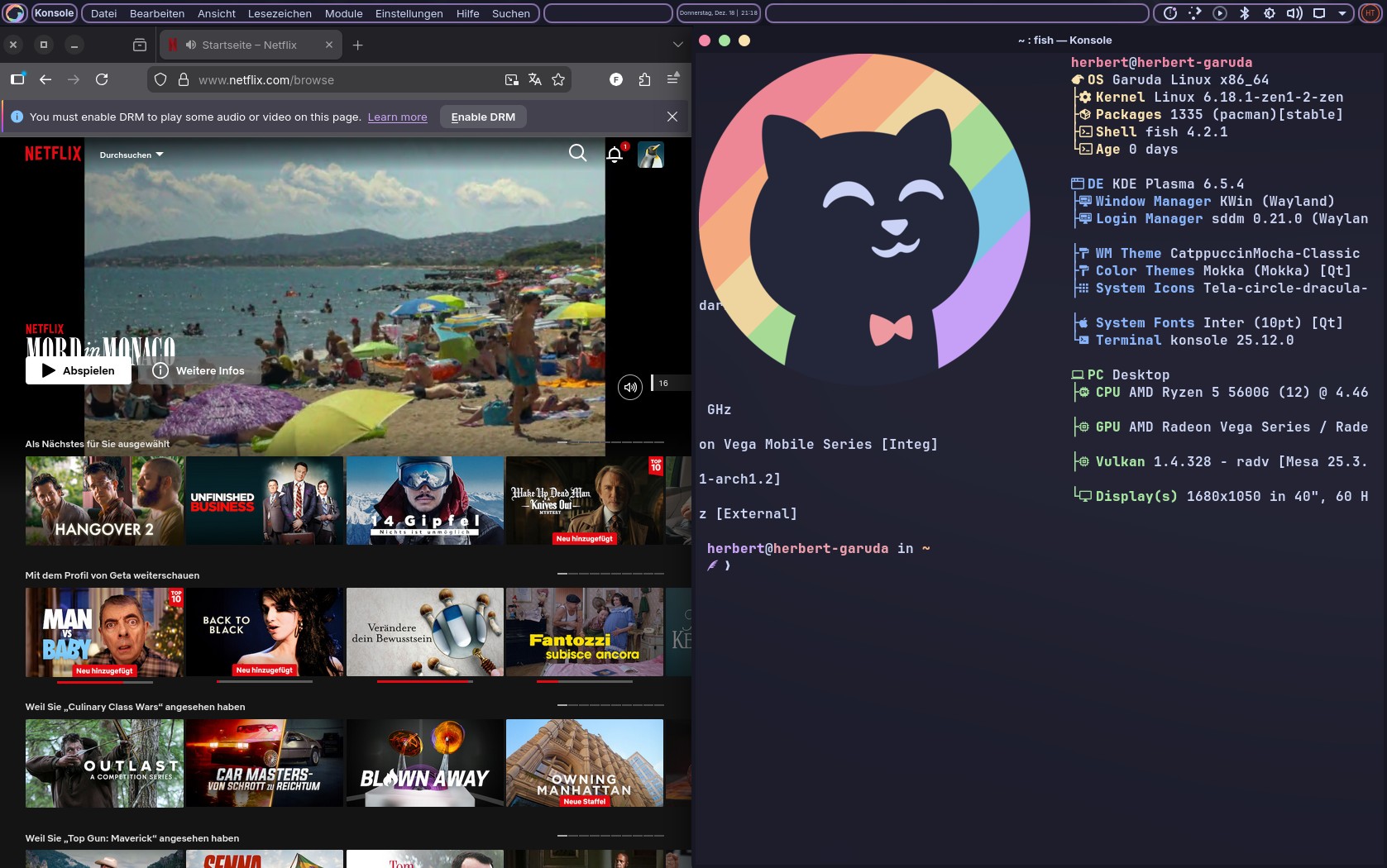Click the penguin profile avatar

tap(650, 155)
